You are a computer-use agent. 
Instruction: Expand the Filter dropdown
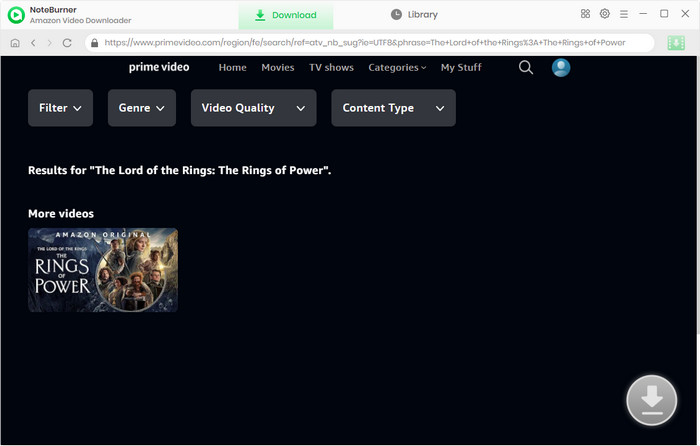click(x=60, y=108)
